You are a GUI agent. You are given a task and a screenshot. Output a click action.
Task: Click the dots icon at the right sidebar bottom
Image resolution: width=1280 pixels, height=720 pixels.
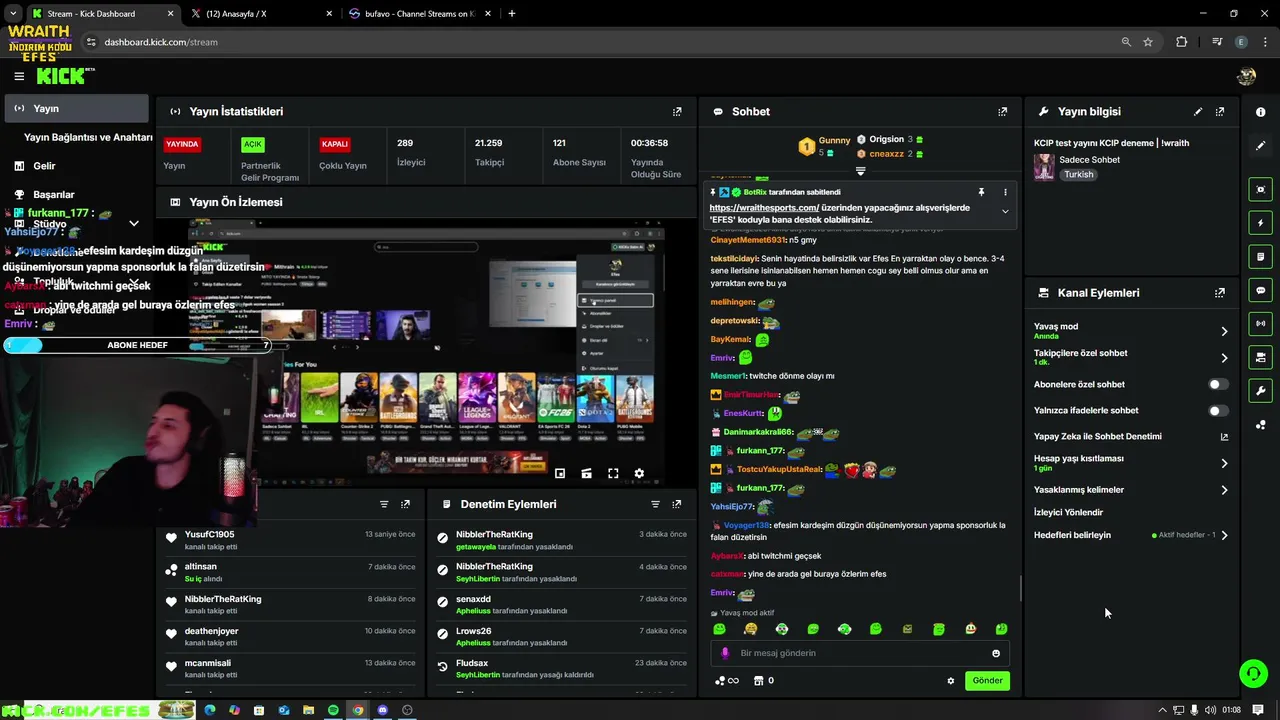(1261, 425)
